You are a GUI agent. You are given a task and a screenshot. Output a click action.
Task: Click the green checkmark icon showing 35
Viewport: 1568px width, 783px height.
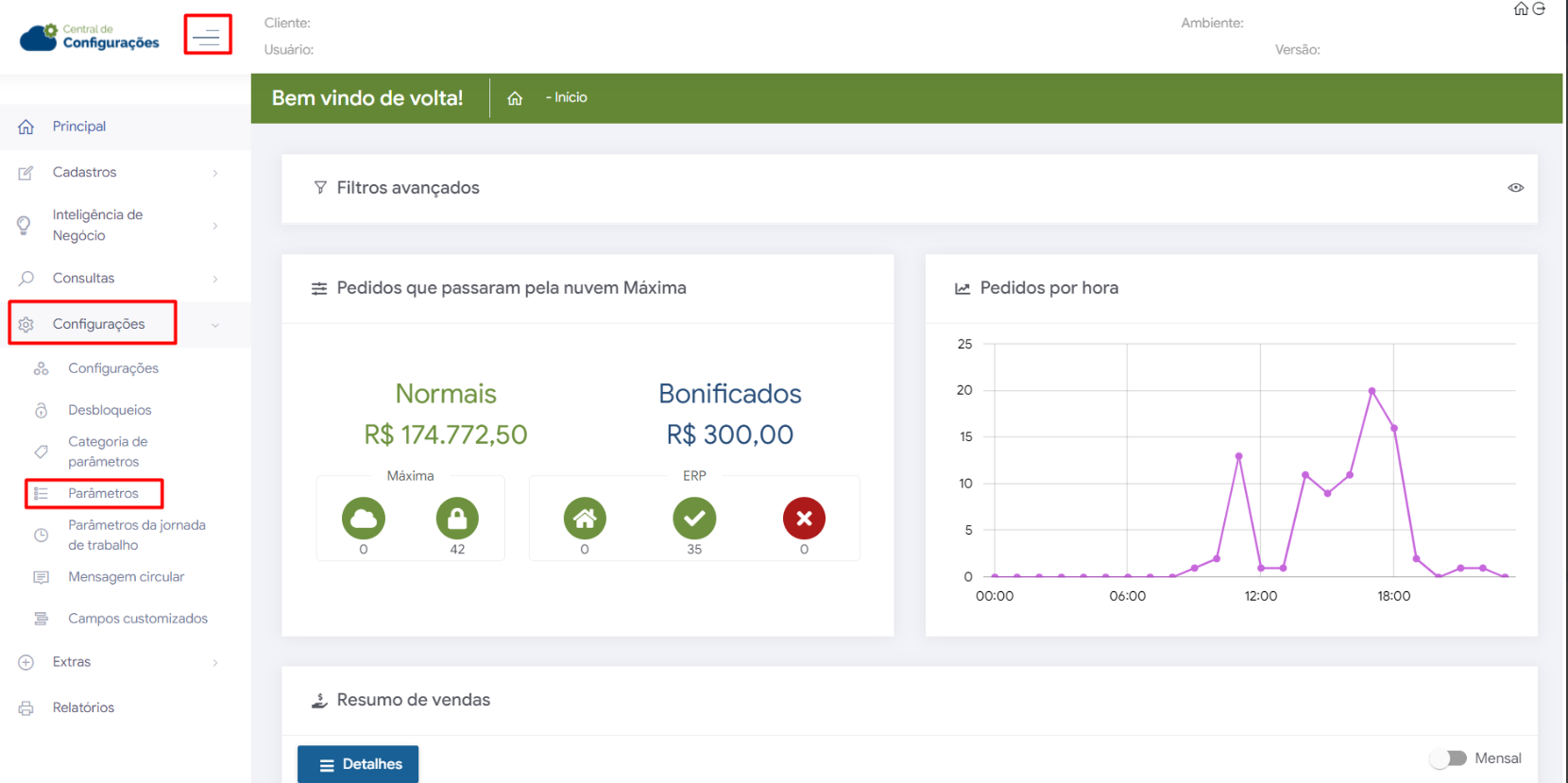(x=694, y=519)
